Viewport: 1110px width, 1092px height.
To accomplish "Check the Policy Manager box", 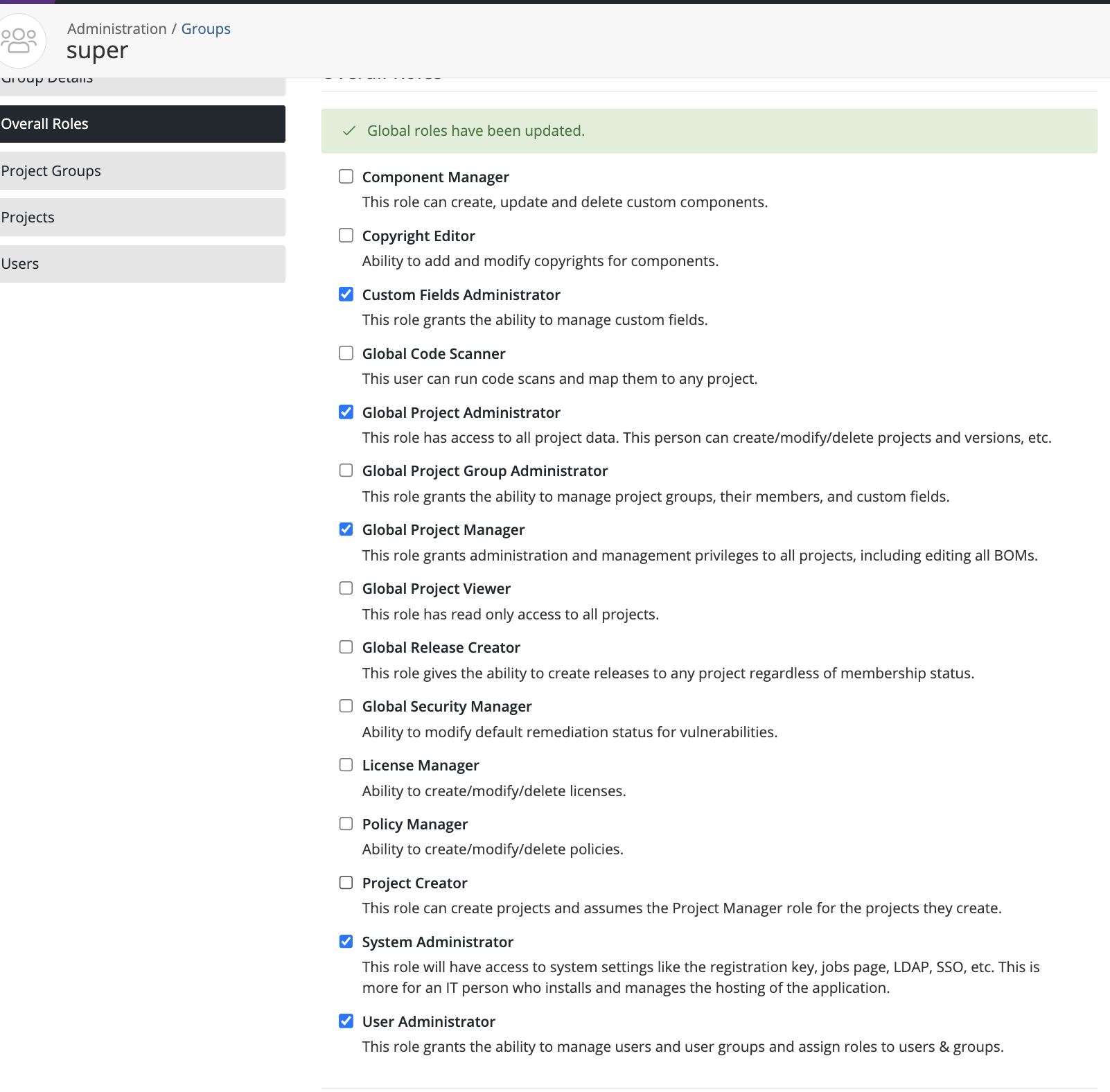I will tap(346, 823).
